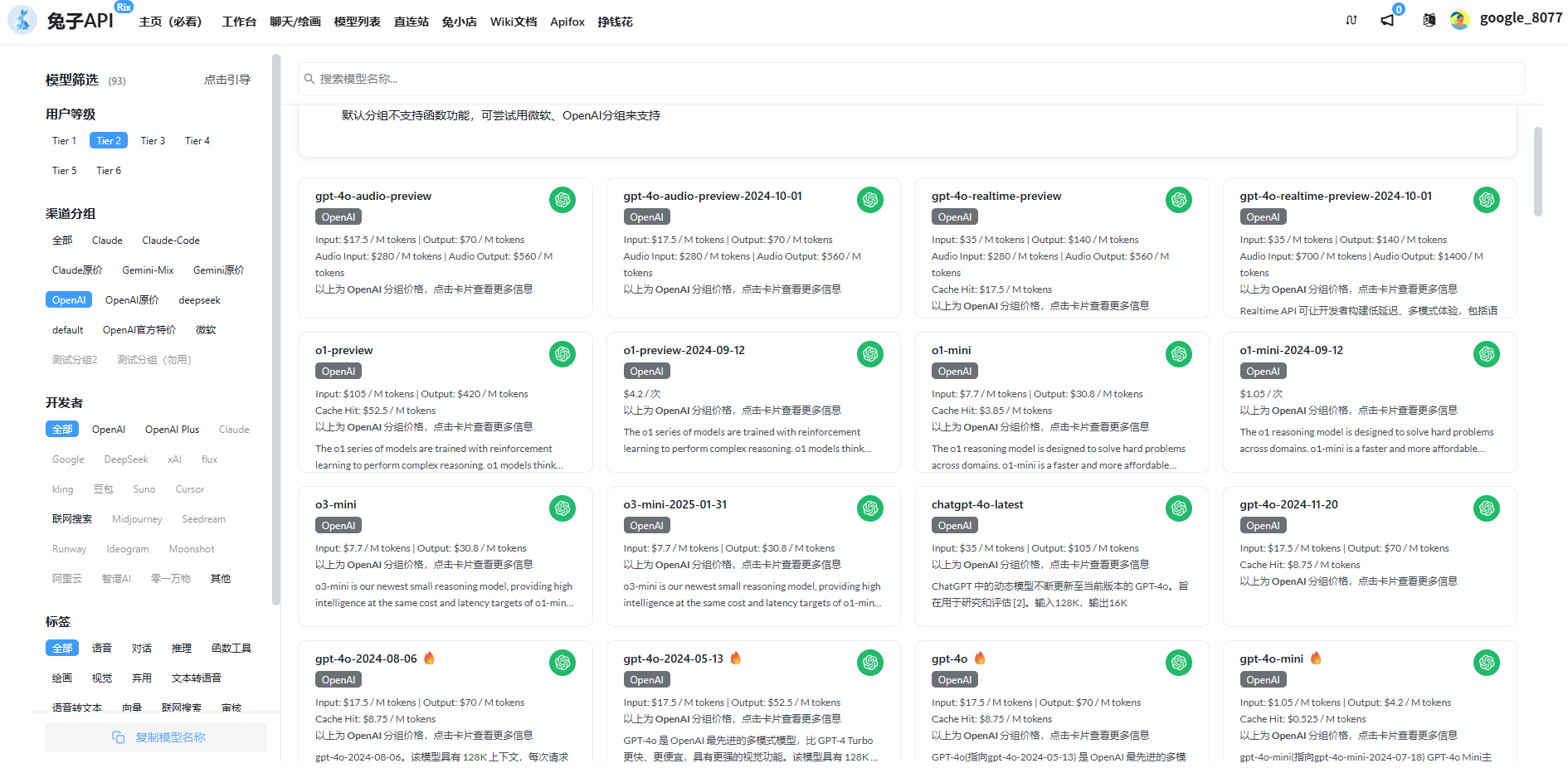1568x768 pixels.
Task: Click OpenAI logo on o3-mini-2025-01-31 card
Action: 870,508
